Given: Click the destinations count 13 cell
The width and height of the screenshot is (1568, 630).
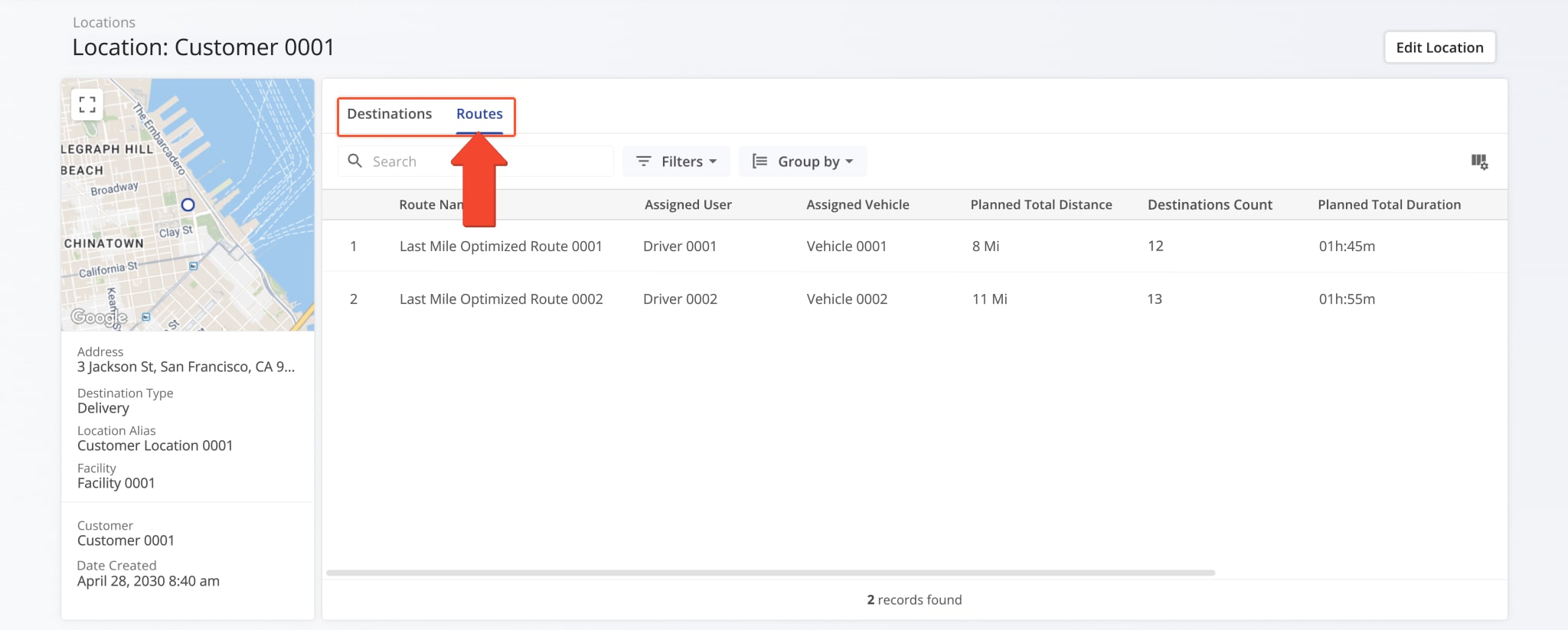Looking at the screenshot, I should 1155,299.
